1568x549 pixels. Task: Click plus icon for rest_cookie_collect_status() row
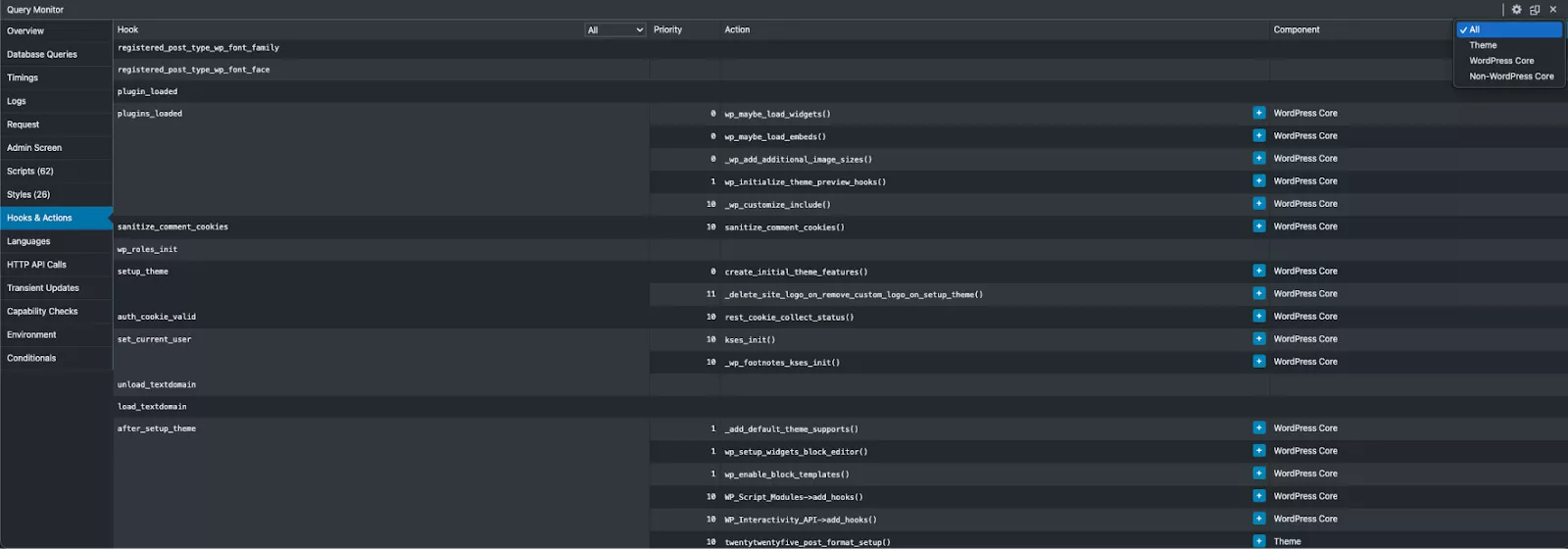1259,317
